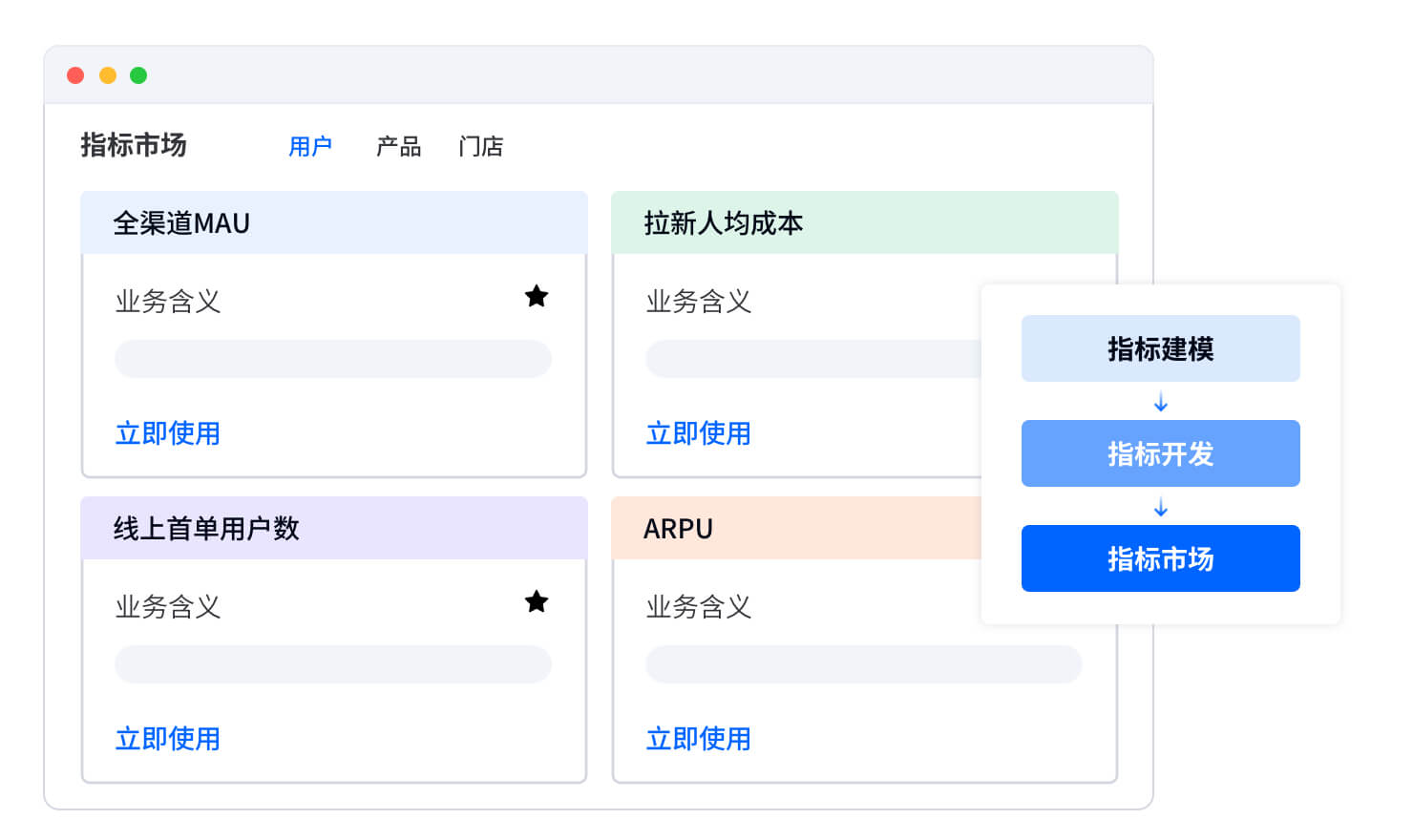This screenshot has width=1413, height=840.
Task: Switch to the 用户 tab
Action: [310, 146]
